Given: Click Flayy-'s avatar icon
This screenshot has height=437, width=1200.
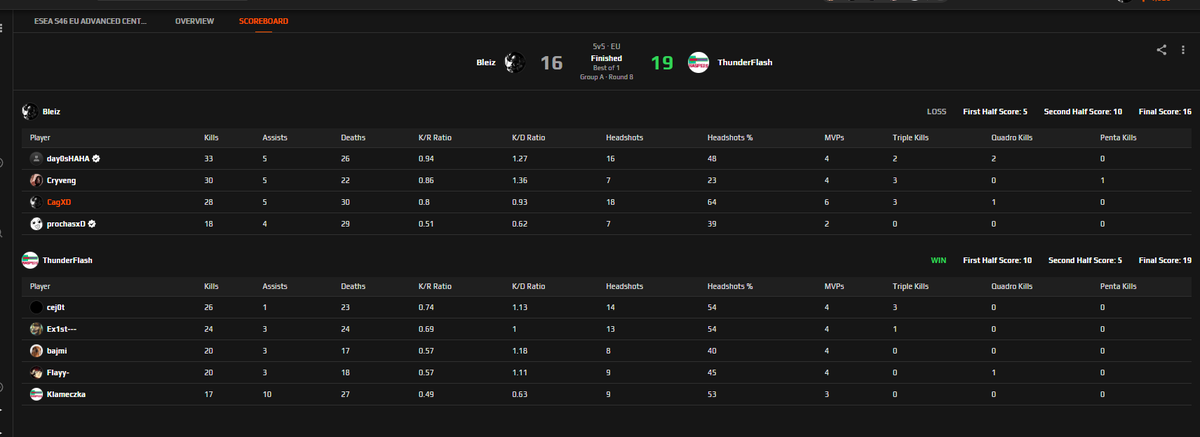Looking at the screenshot, I should point(36,373).
